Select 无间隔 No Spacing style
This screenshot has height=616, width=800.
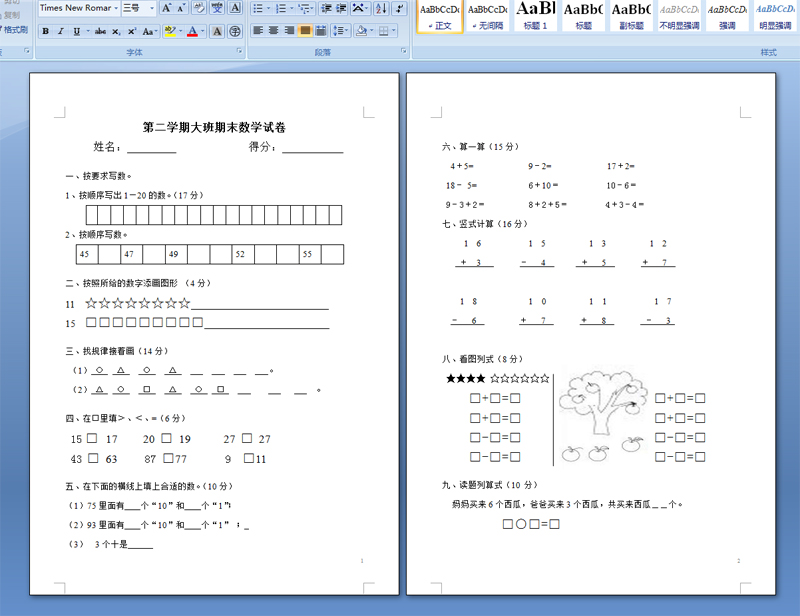[x=488, y=16]
